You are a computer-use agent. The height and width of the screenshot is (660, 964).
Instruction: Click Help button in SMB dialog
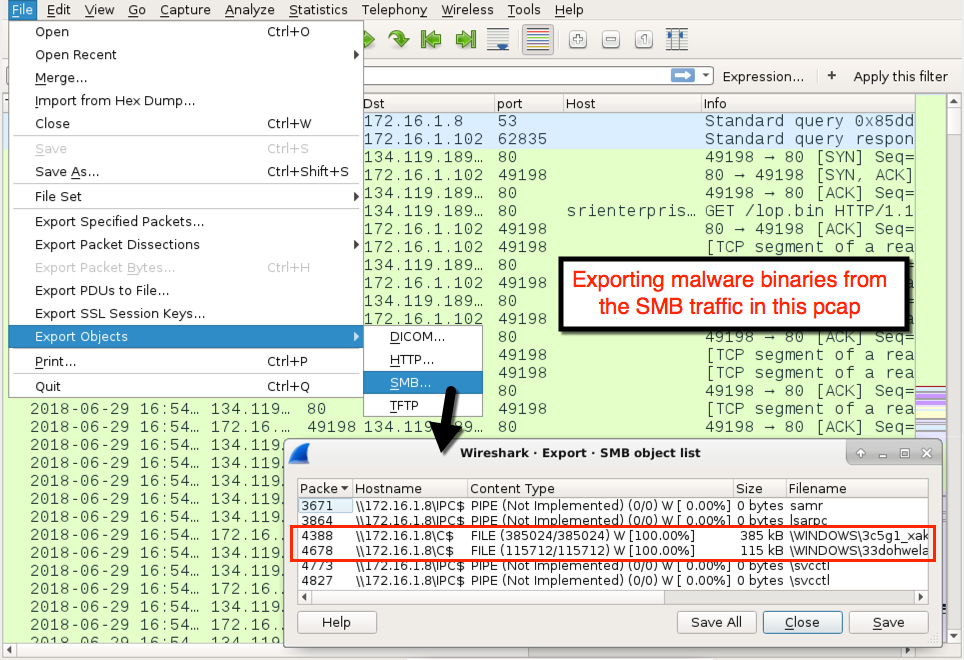(x=337, y=623)
